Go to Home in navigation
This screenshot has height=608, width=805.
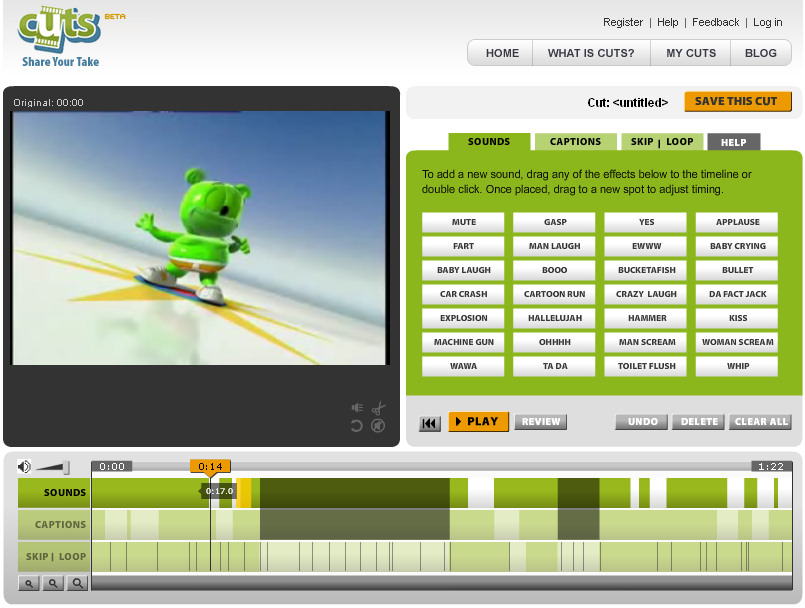click(x=502, y=53)
